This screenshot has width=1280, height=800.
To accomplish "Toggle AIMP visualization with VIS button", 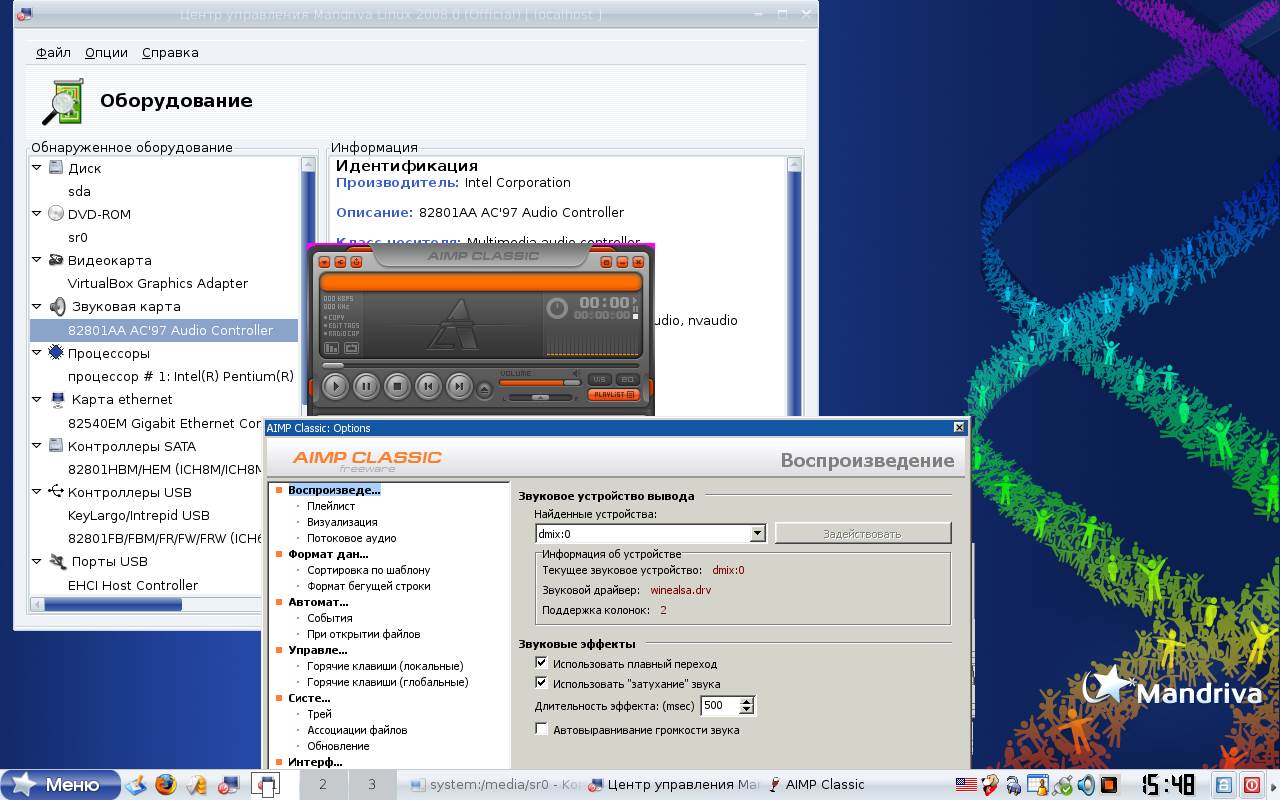I will pos(600,379).
